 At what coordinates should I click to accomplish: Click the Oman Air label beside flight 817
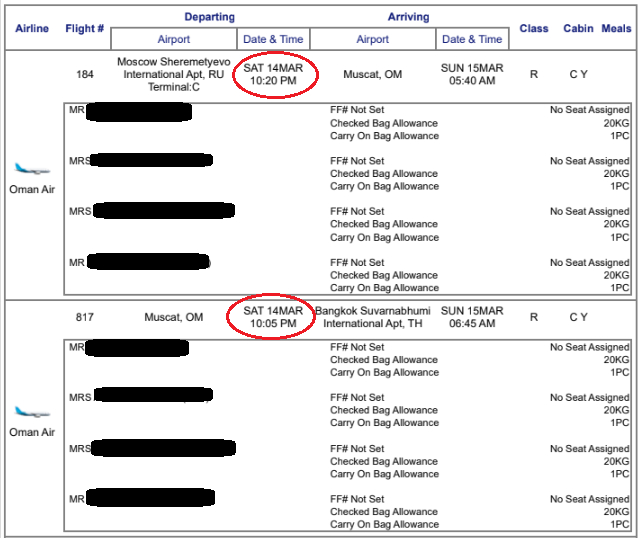pos(32,433)
